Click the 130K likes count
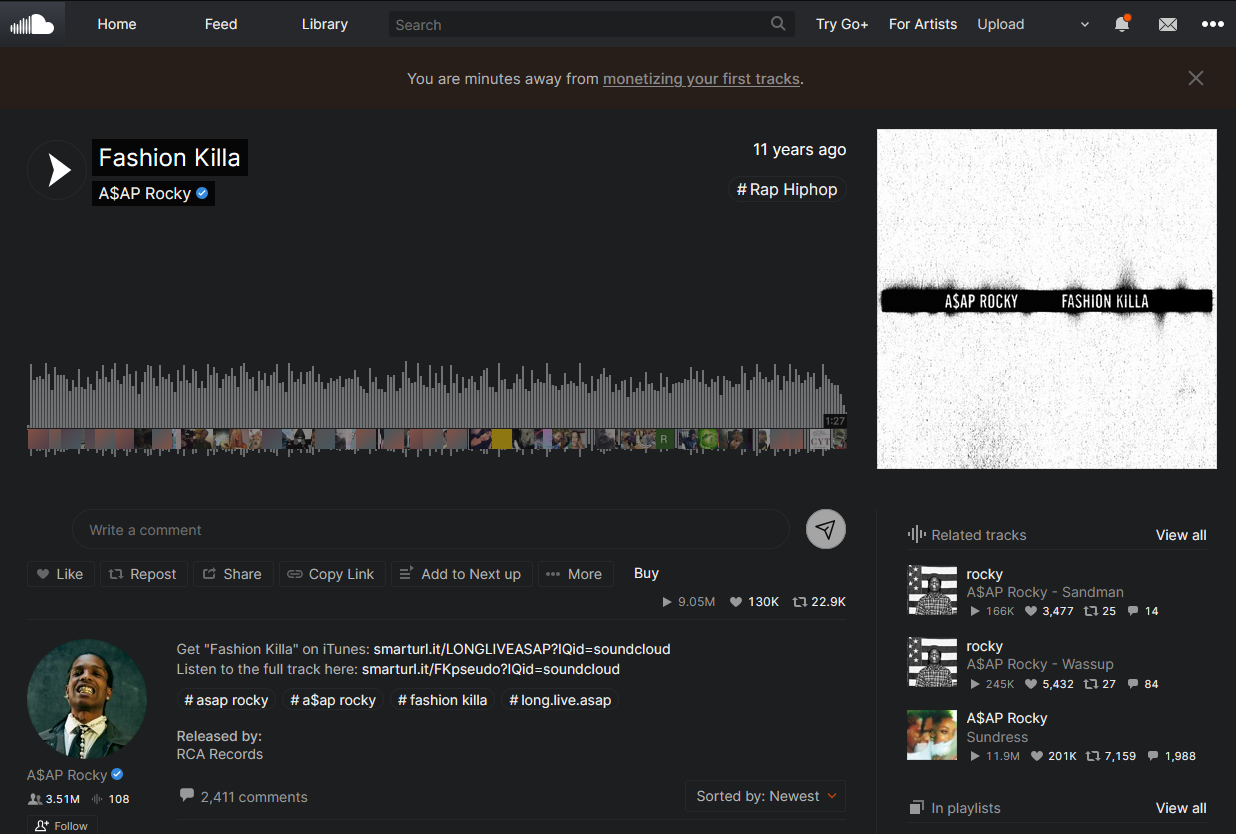This screenshot has height=834, width=1236. point(755,602)
